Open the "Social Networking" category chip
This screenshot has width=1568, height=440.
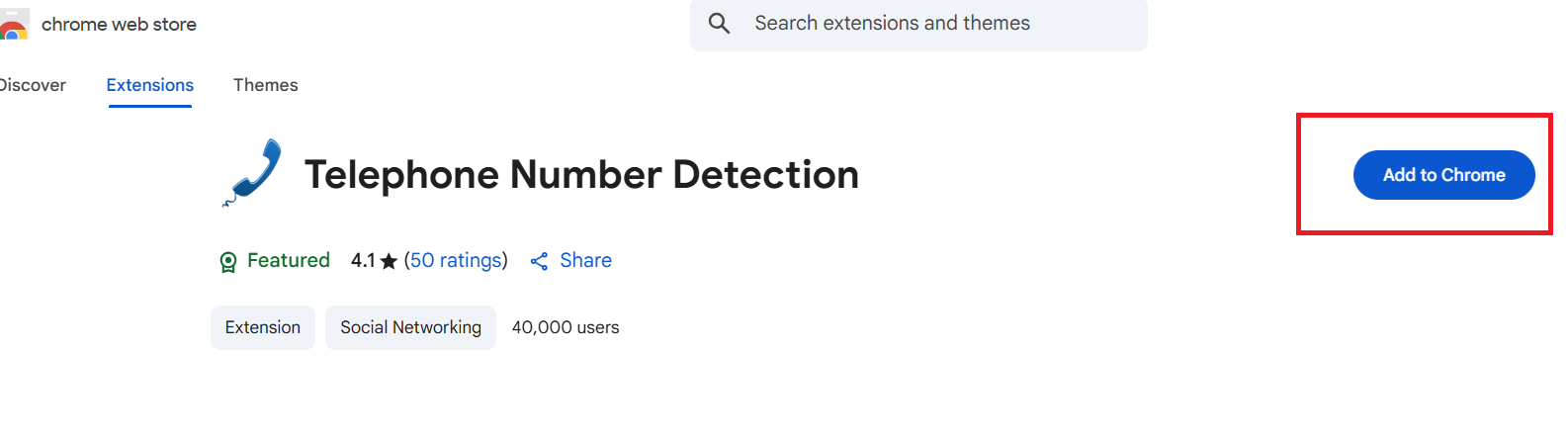[410, 327]
